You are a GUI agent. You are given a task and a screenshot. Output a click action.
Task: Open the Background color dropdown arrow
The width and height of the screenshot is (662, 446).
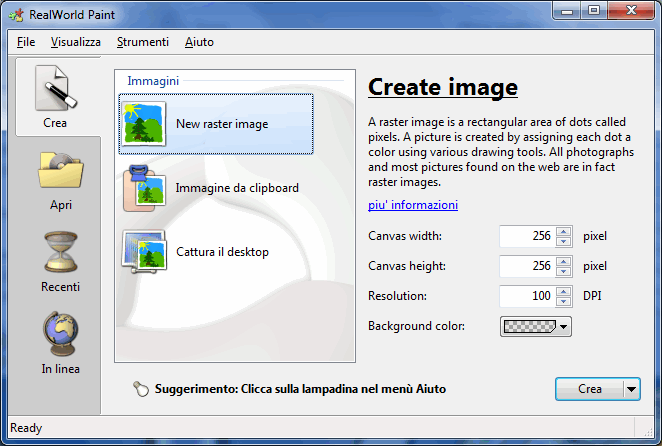(x=563, y=326)
